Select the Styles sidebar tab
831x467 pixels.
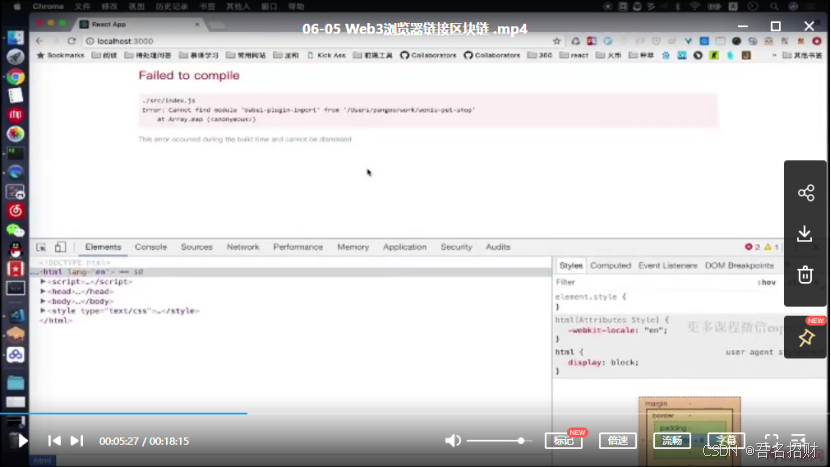(x=571, y=266)
